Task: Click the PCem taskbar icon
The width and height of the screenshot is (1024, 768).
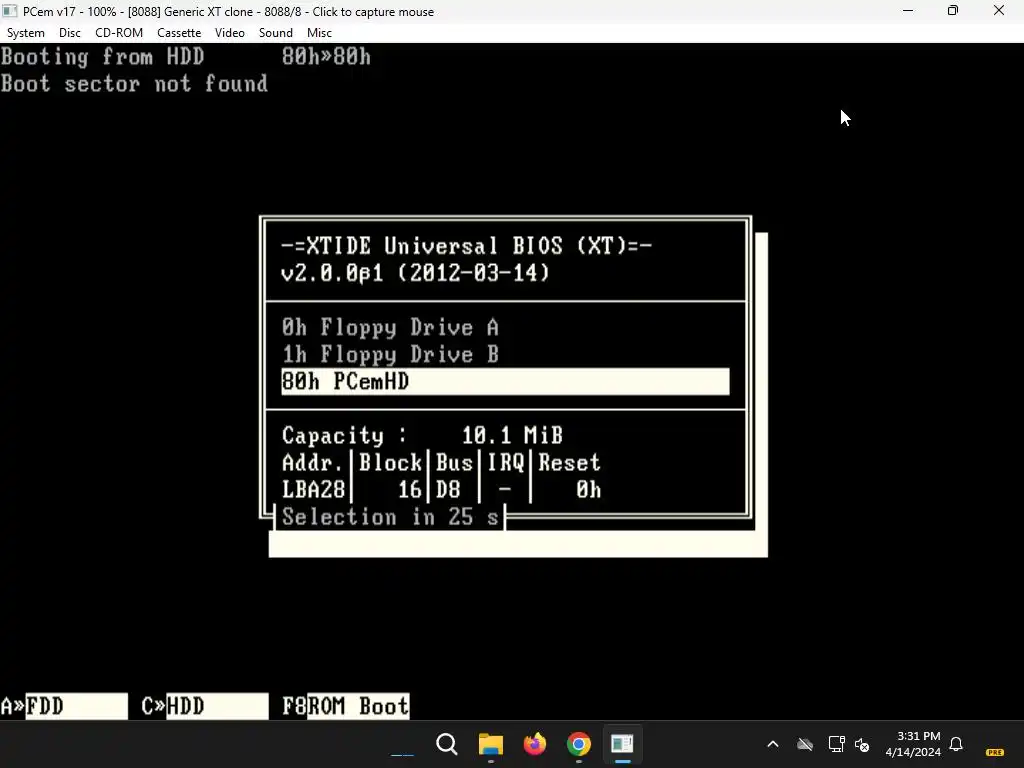Action: coord(622,744)
